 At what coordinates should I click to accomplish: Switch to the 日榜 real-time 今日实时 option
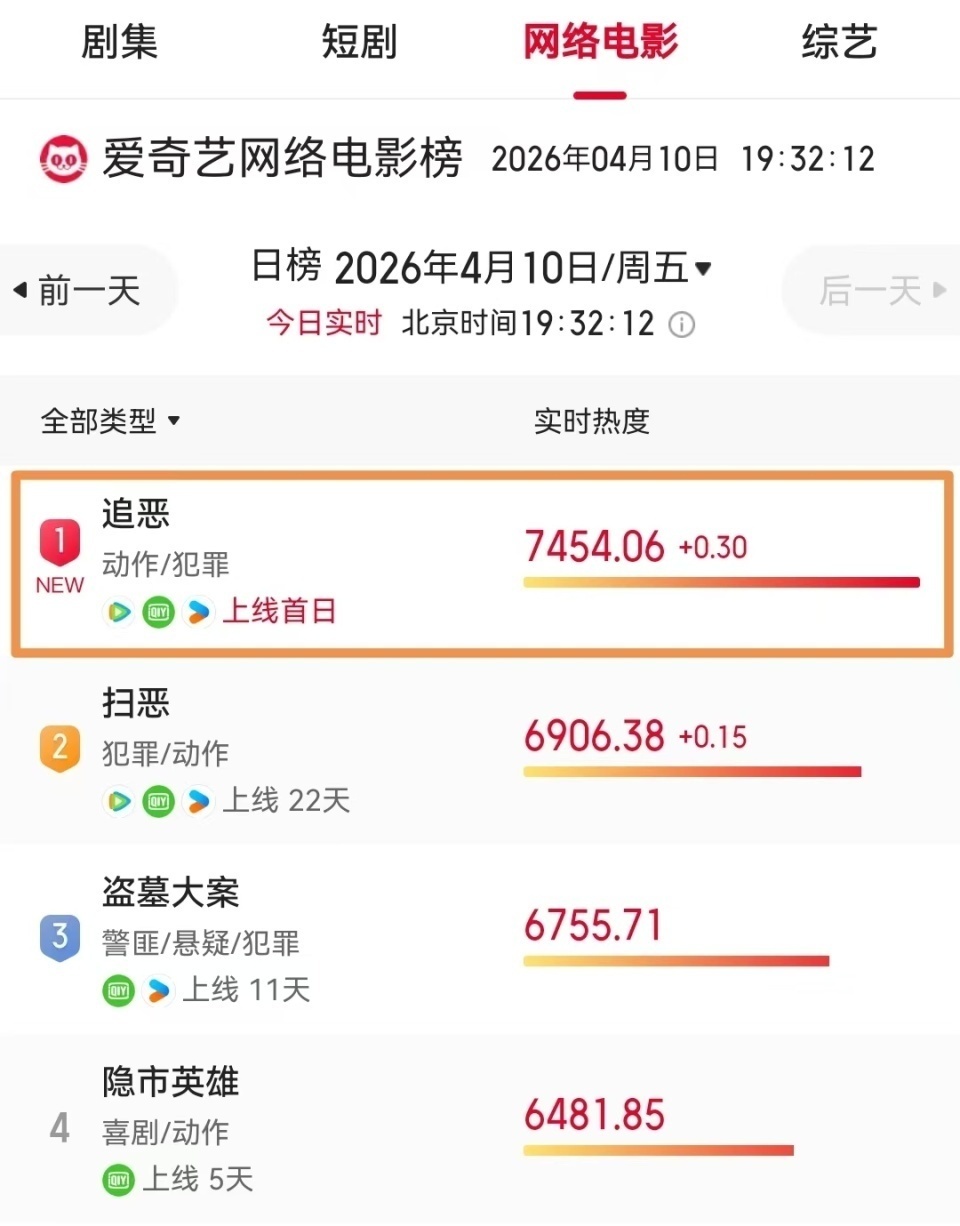click(323, 324)
